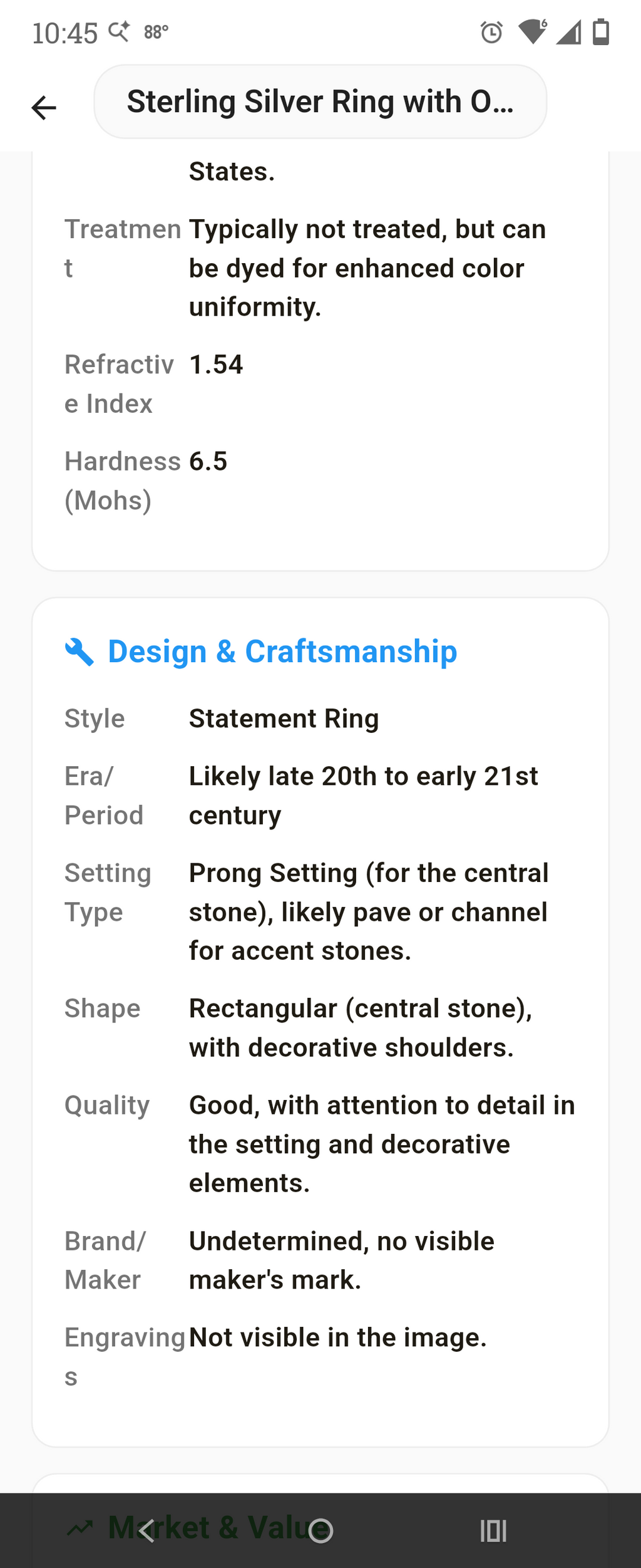641x1568 pixels.
Task: Open the Design & Craftsmanship section heading
Action: [x=282, y=652]
